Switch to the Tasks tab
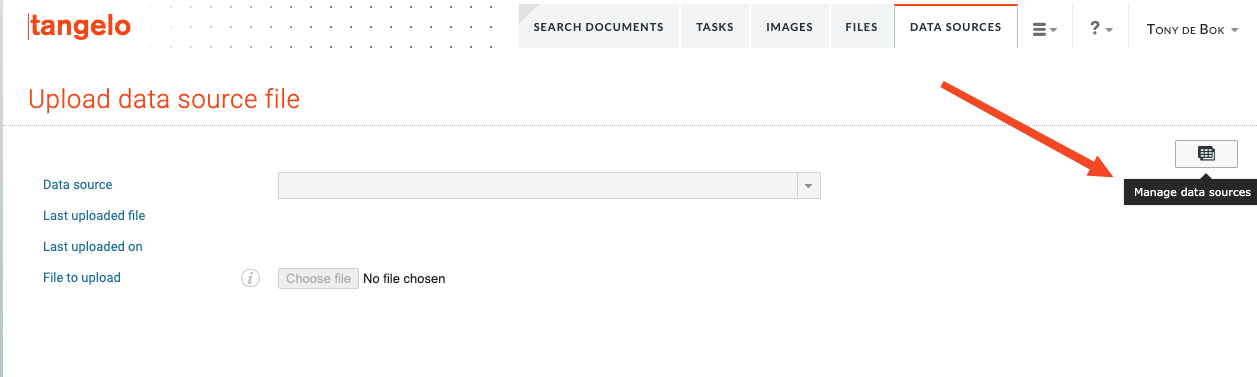Screen dimensions: 1257x377 tap(714, 27)
